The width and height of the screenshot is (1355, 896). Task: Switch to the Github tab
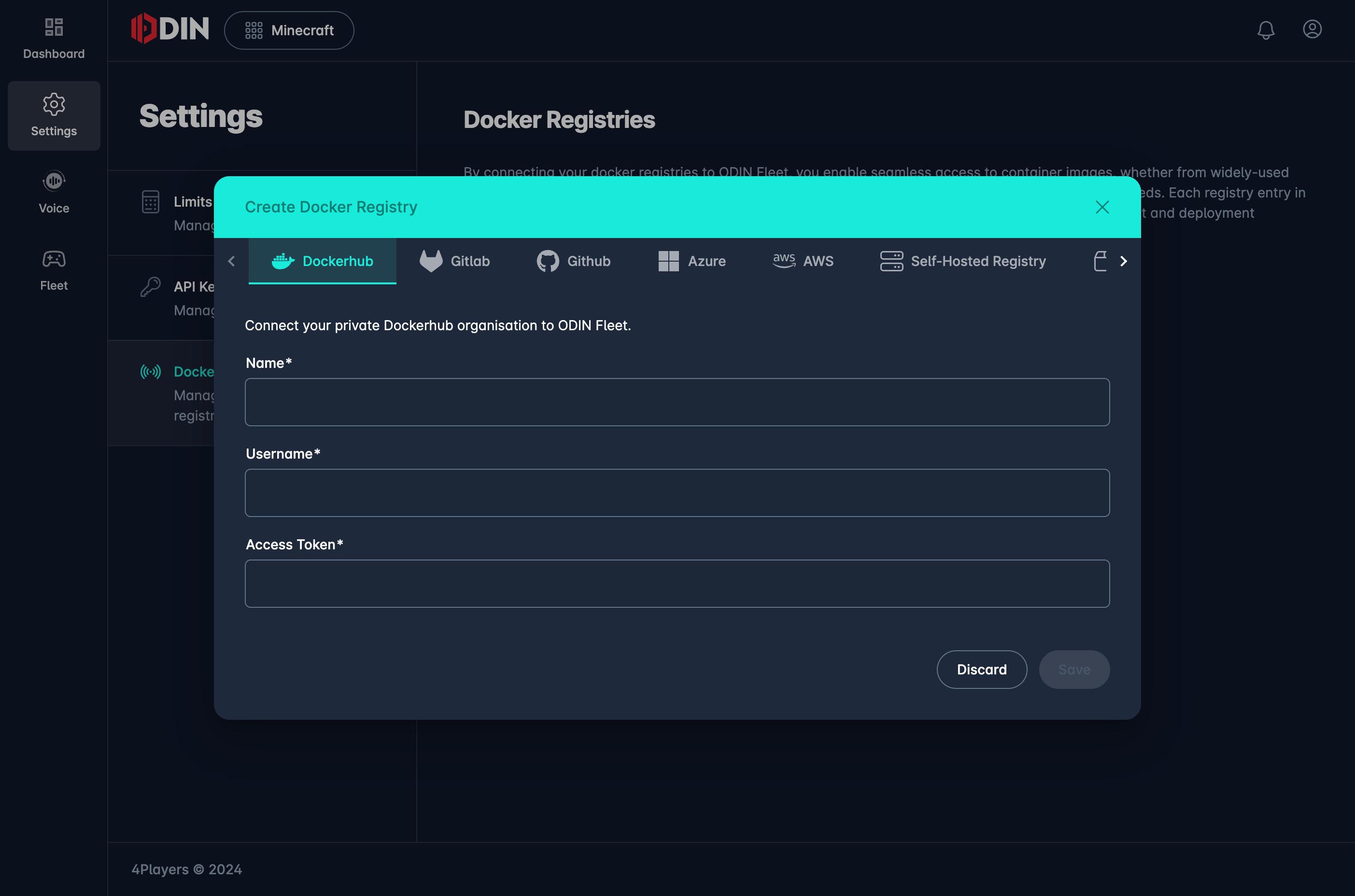coord(574,261)
